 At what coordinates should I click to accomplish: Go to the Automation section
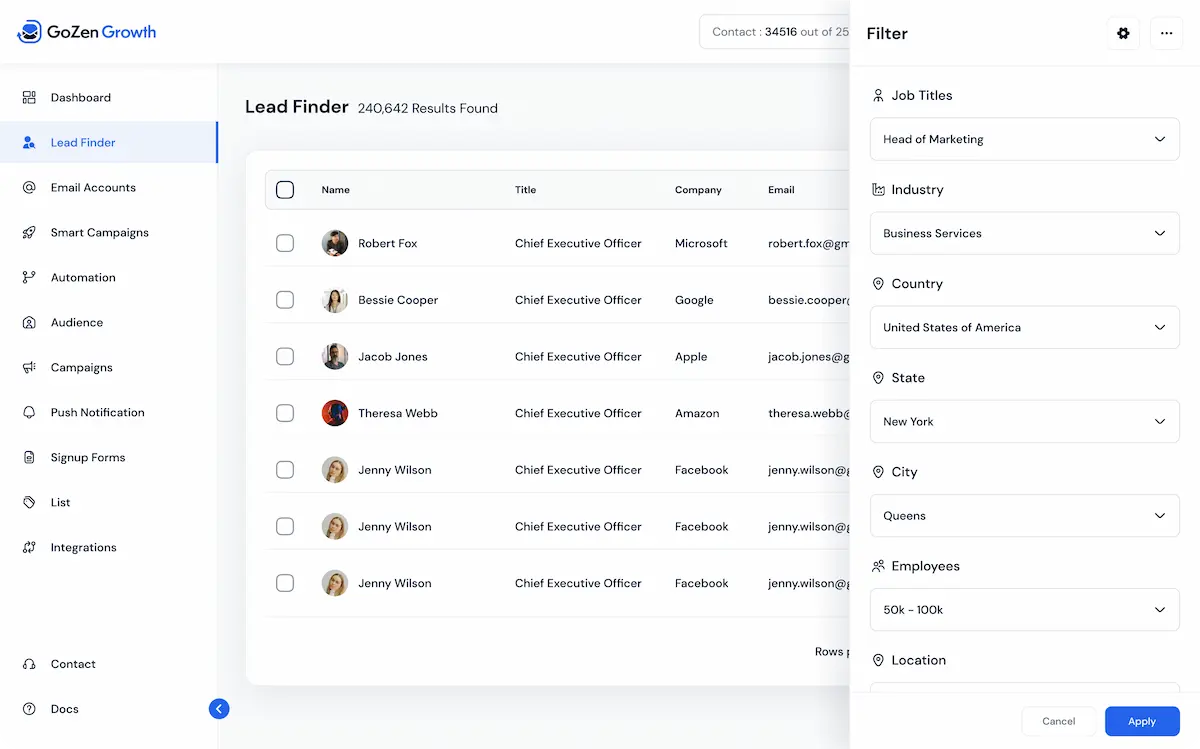(83, 277)
